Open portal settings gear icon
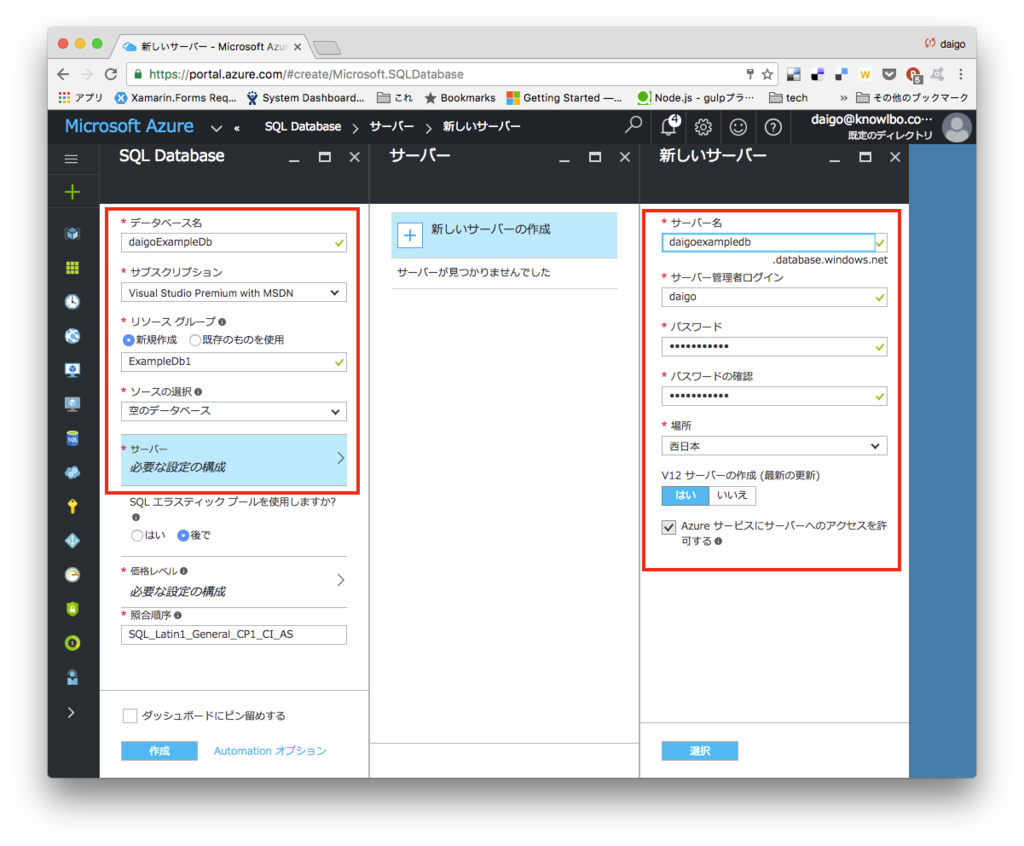Screen dimensions: 1024x846 click(703, 127)
